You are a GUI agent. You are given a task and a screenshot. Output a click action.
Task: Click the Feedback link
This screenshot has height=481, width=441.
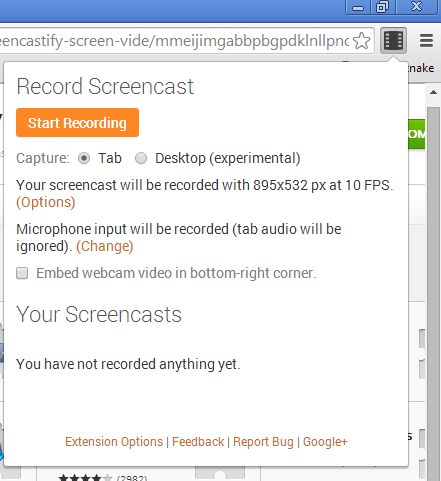point(198,442)
